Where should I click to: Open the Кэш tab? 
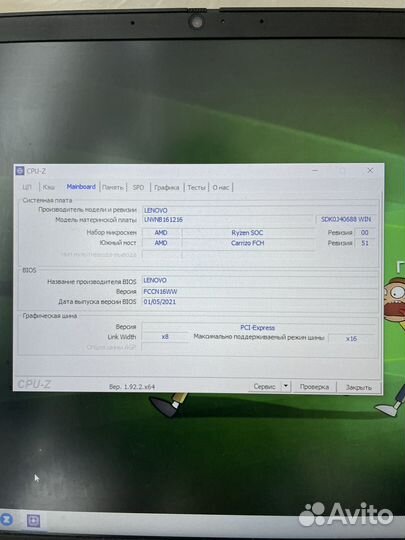tap(49, 187)
